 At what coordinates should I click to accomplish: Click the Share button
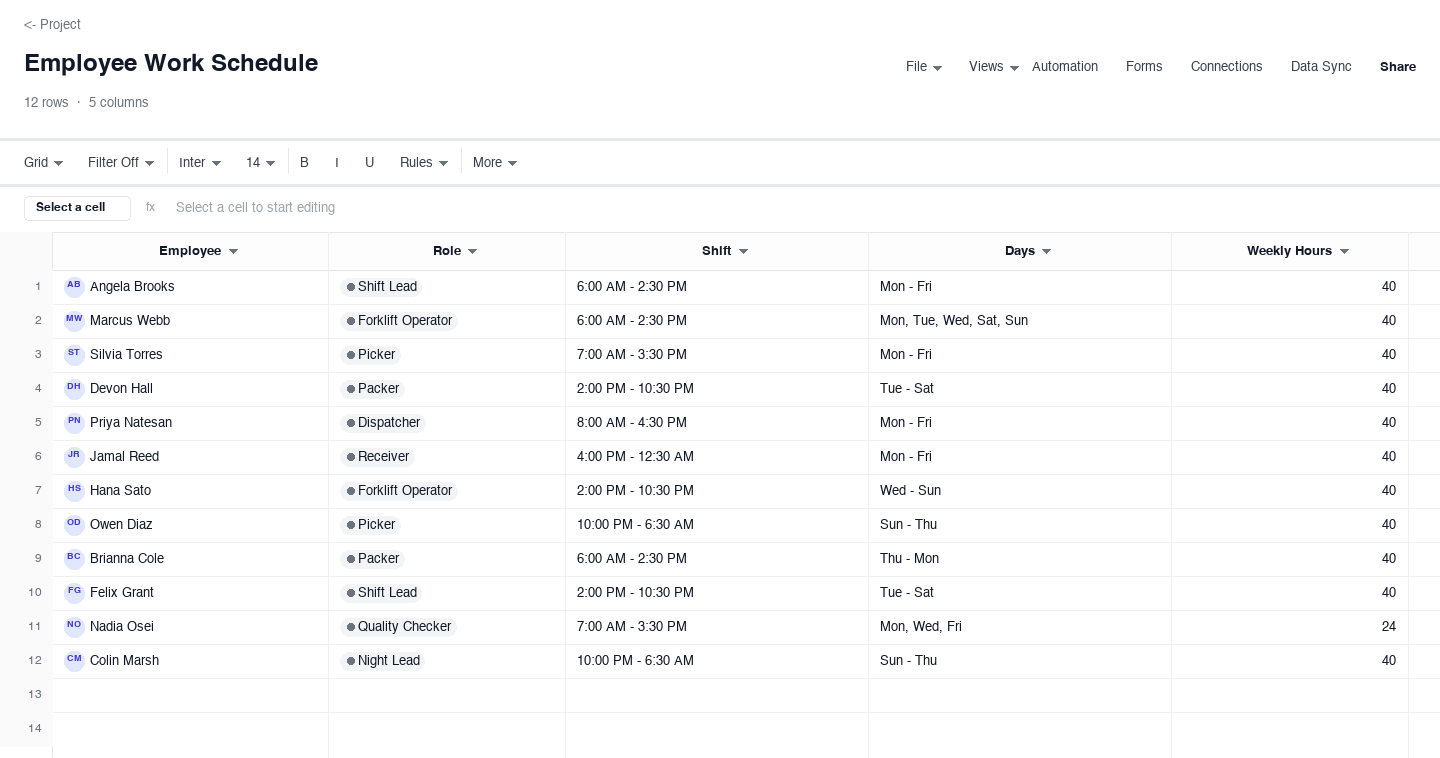1398,67
